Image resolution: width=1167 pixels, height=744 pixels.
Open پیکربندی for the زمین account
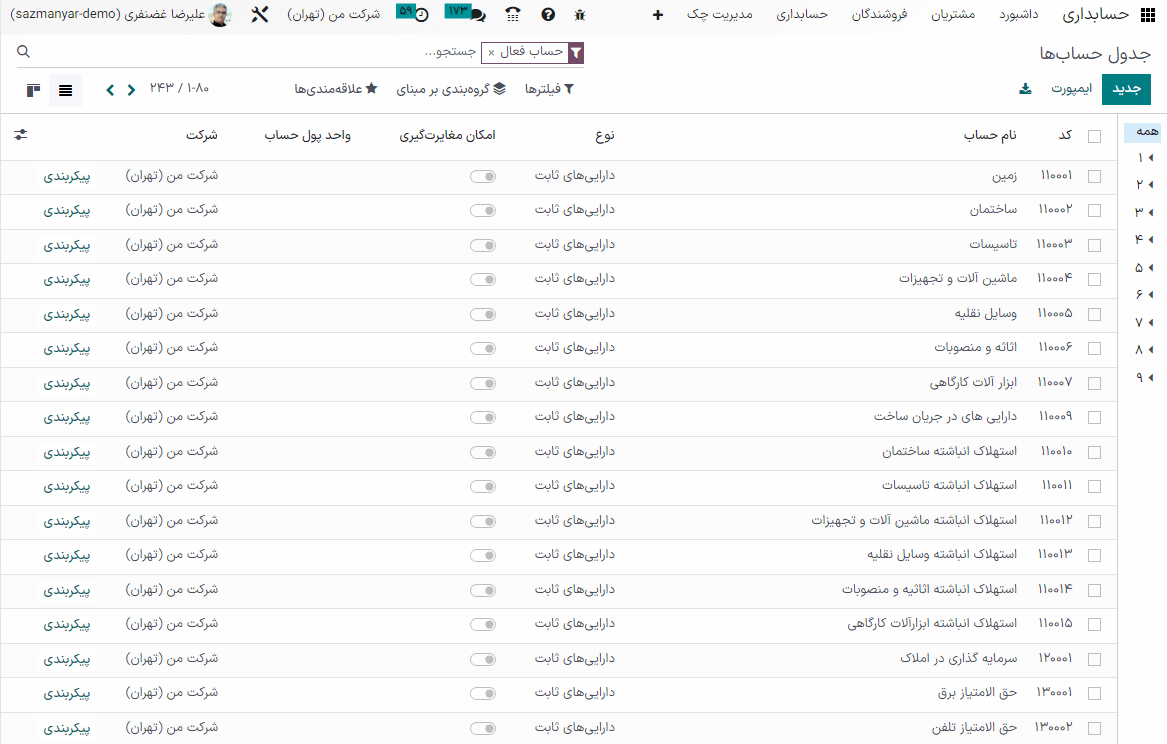coord(66,176)
